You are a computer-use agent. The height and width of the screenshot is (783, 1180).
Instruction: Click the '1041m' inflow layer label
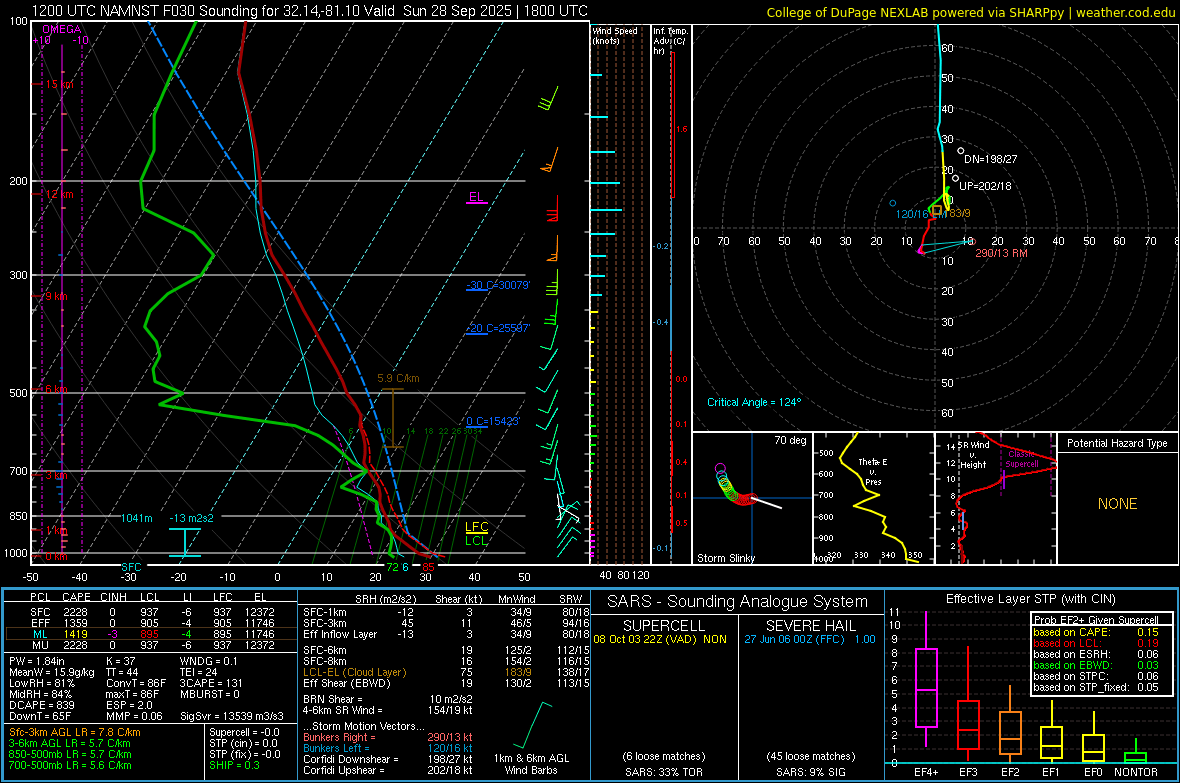(137, 518)
